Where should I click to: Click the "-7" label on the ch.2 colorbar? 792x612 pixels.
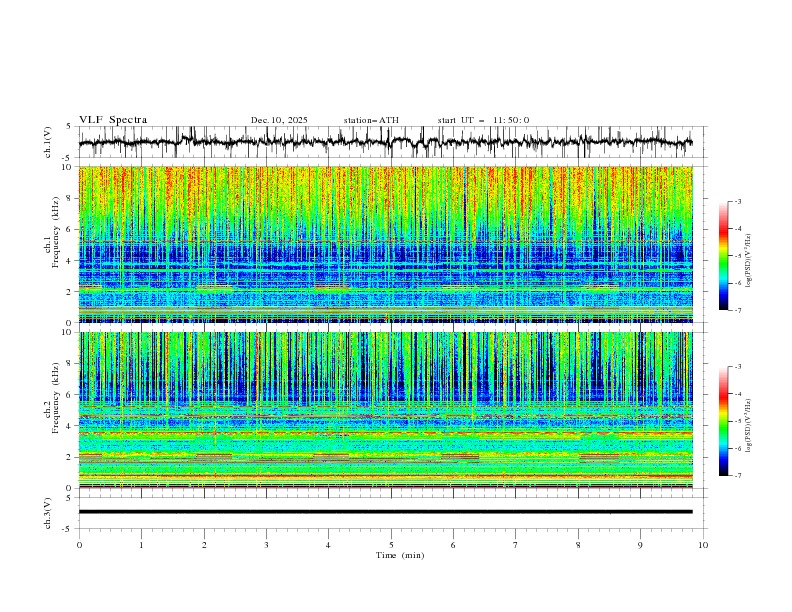click(737, 476)
